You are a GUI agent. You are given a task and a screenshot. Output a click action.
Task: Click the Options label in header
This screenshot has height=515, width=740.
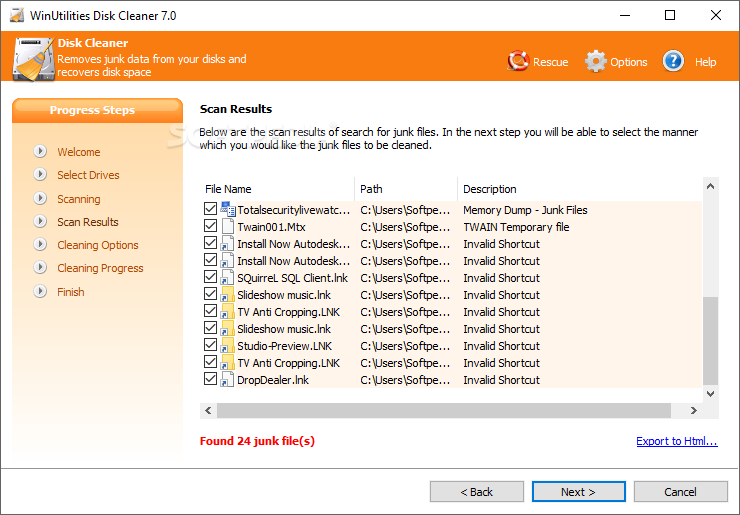629,62
